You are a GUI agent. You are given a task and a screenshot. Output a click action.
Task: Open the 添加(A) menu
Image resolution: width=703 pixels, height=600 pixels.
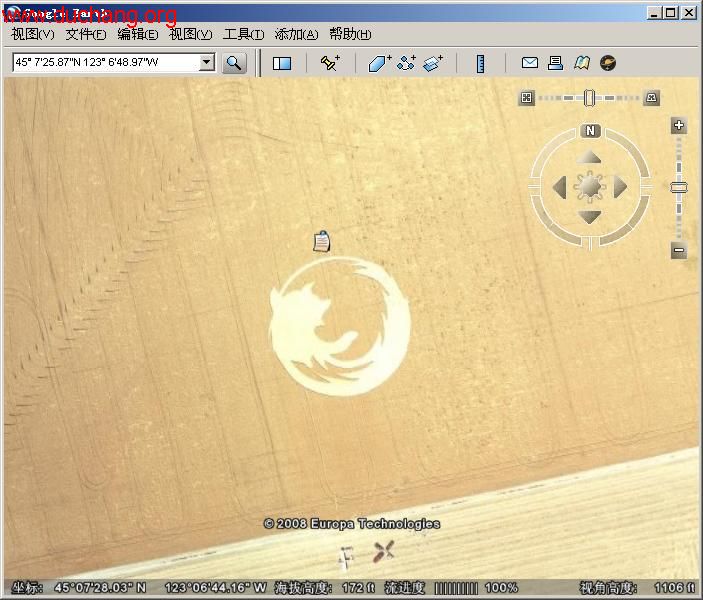pyautogui.click(x=296, y=34)
